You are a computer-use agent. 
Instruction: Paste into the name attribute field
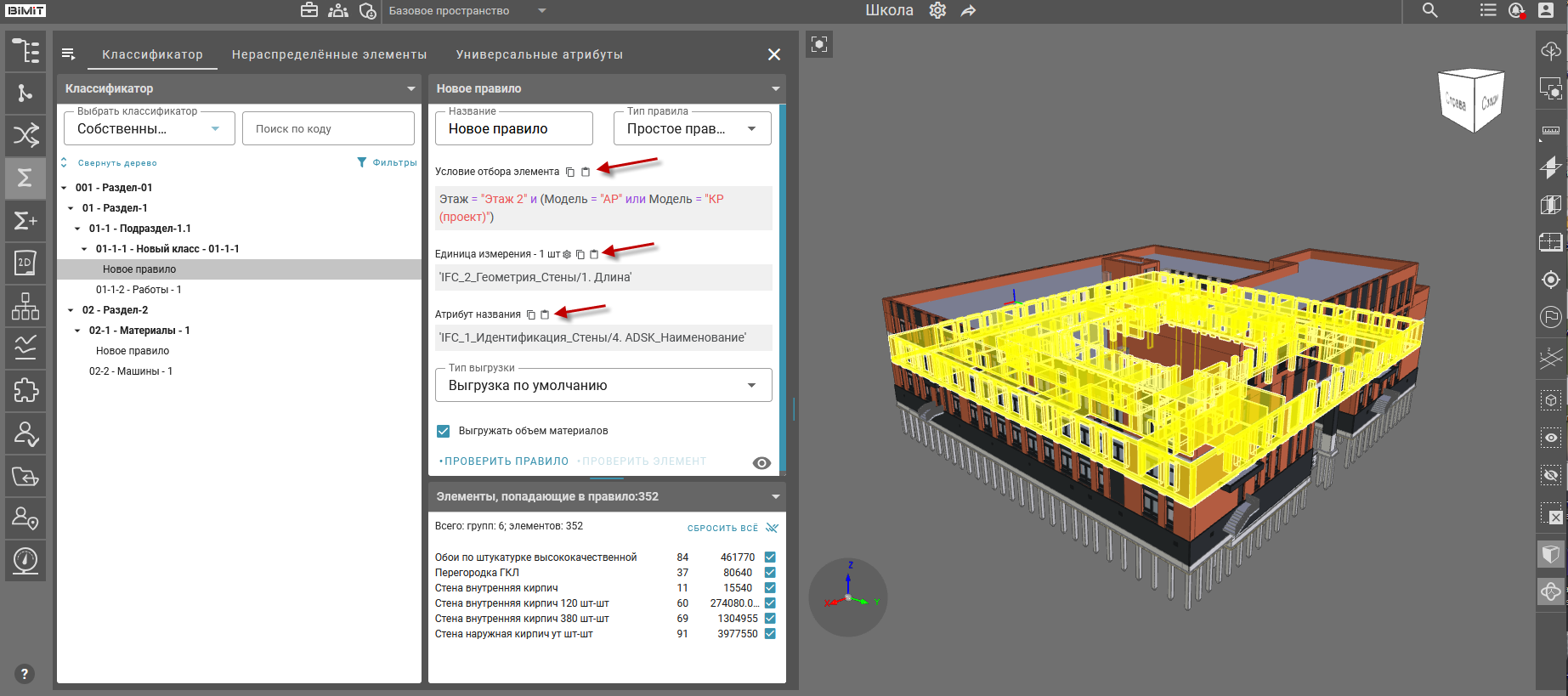point(545,314)
